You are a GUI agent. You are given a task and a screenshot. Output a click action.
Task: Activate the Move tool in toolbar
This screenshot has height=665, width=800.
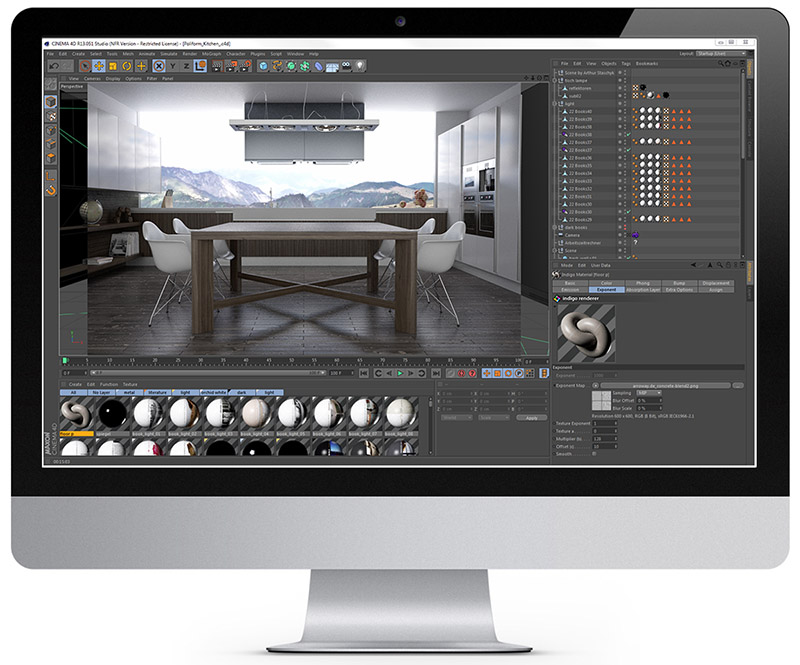[x=99, y=66]
